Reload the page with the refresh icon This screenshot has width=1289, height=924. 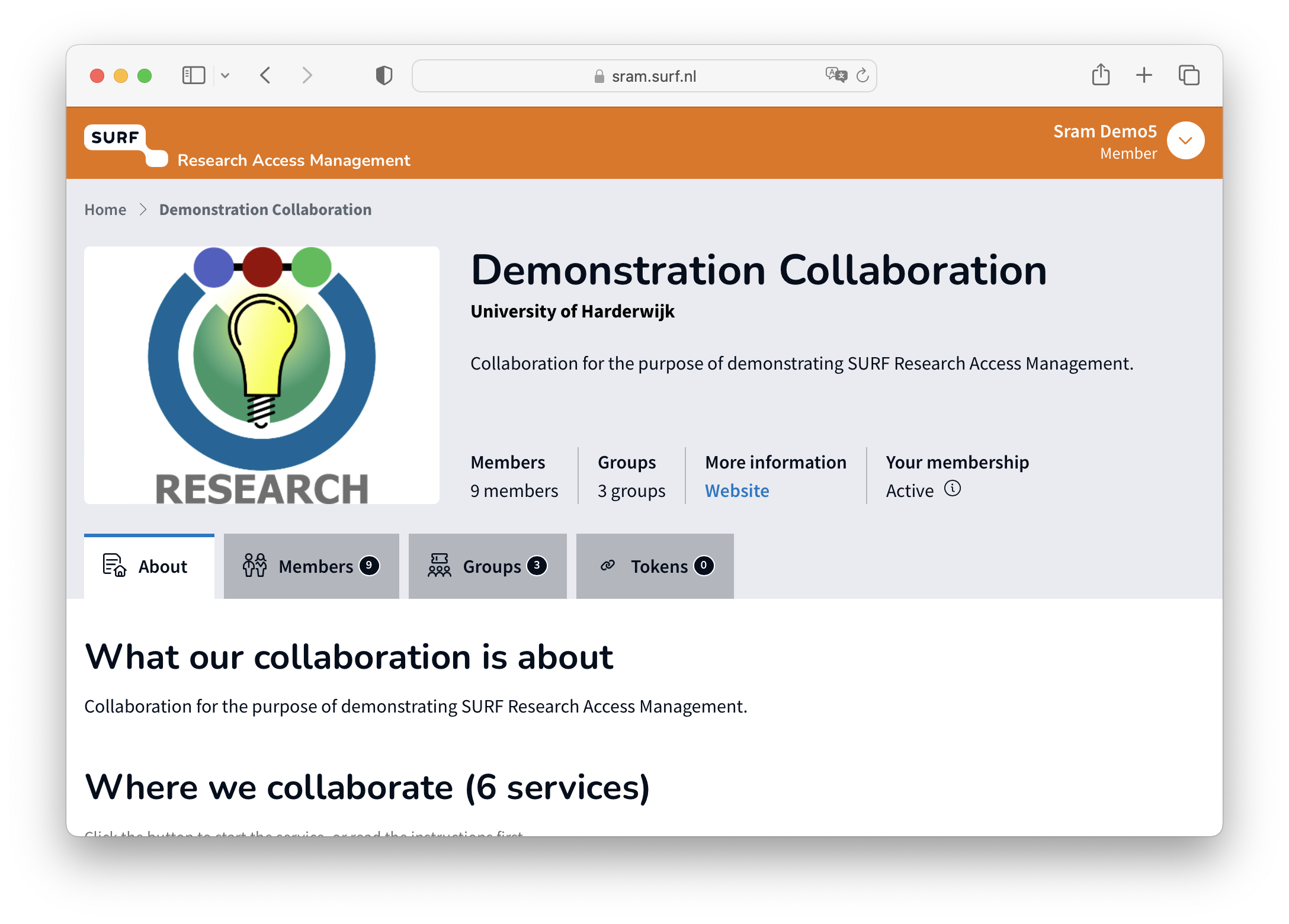point(862,75)
